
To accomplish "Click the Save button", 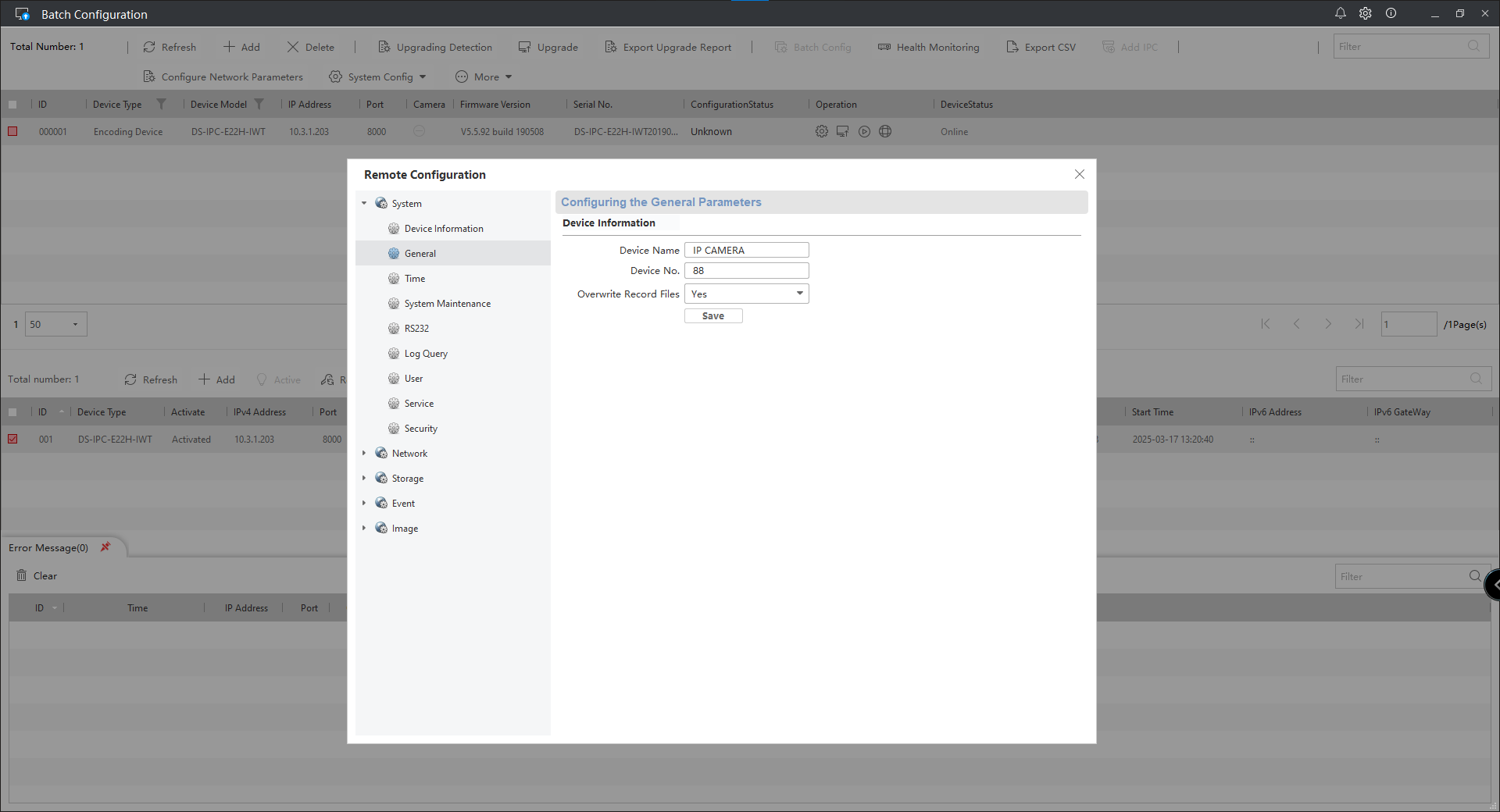I will pyautogui.click(x=712, y=316).
